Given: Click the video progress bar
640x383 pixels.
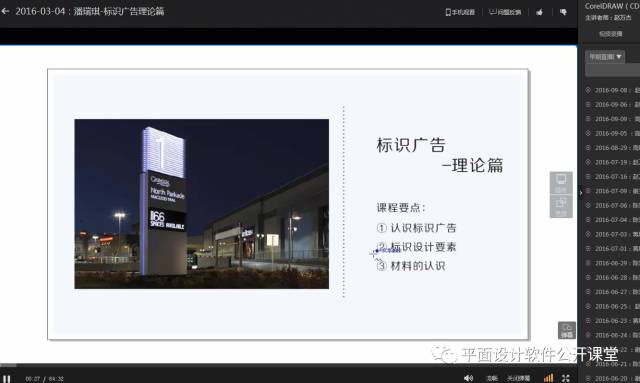Looking at the screenshot, I should (289, 365).
